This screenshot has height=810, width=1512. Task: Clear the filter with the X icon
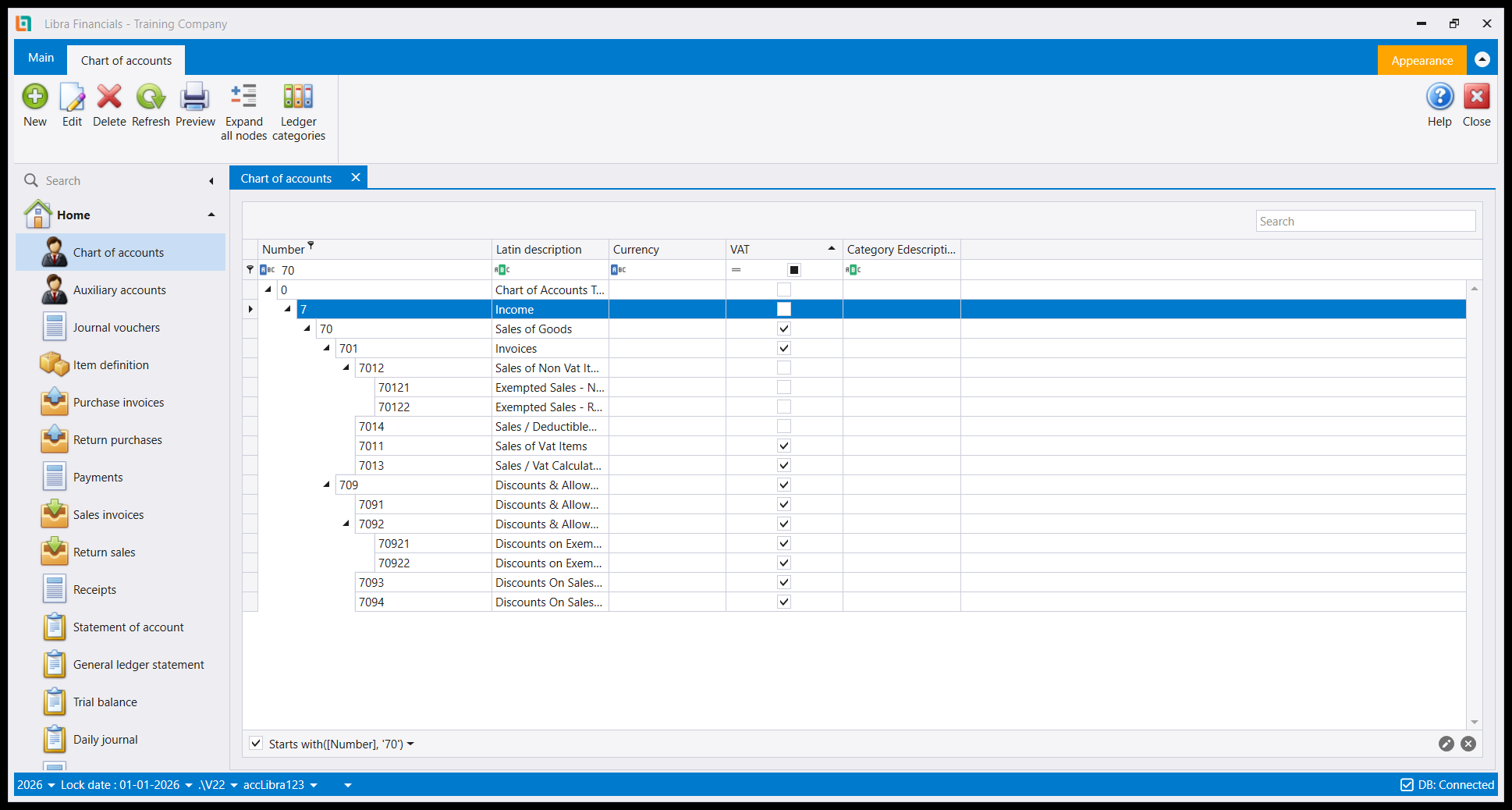pos(1468,744)
